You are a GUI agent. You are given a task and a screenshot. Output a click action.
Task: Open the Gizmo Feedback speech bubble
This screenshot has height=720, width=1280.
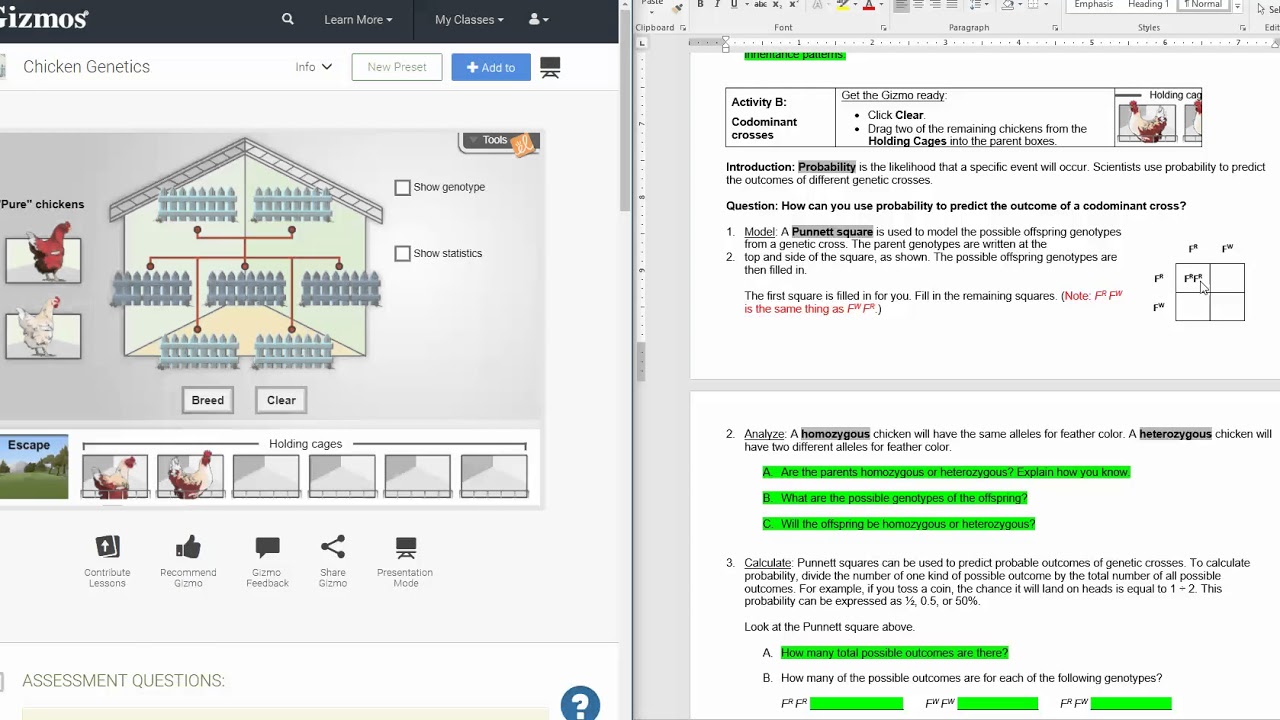(x=267, y=546)
